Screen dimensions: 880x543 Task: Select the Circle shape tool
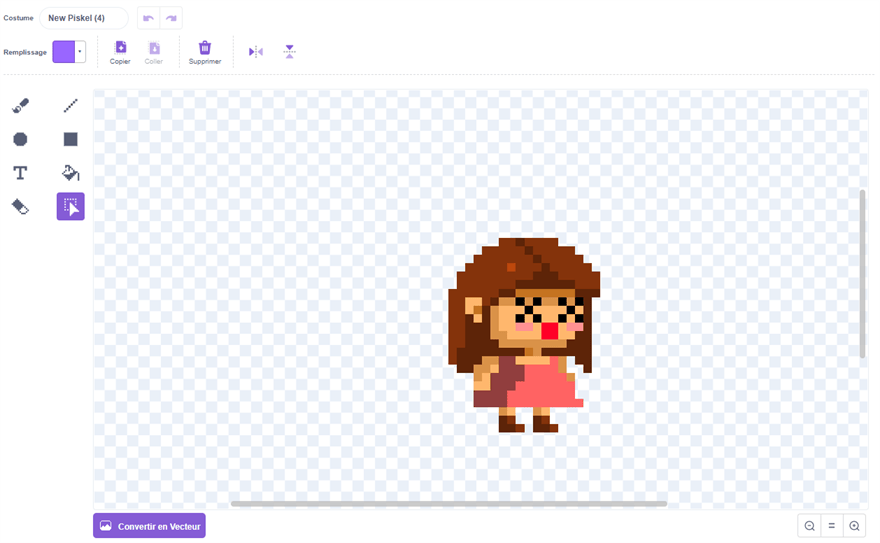20,139
